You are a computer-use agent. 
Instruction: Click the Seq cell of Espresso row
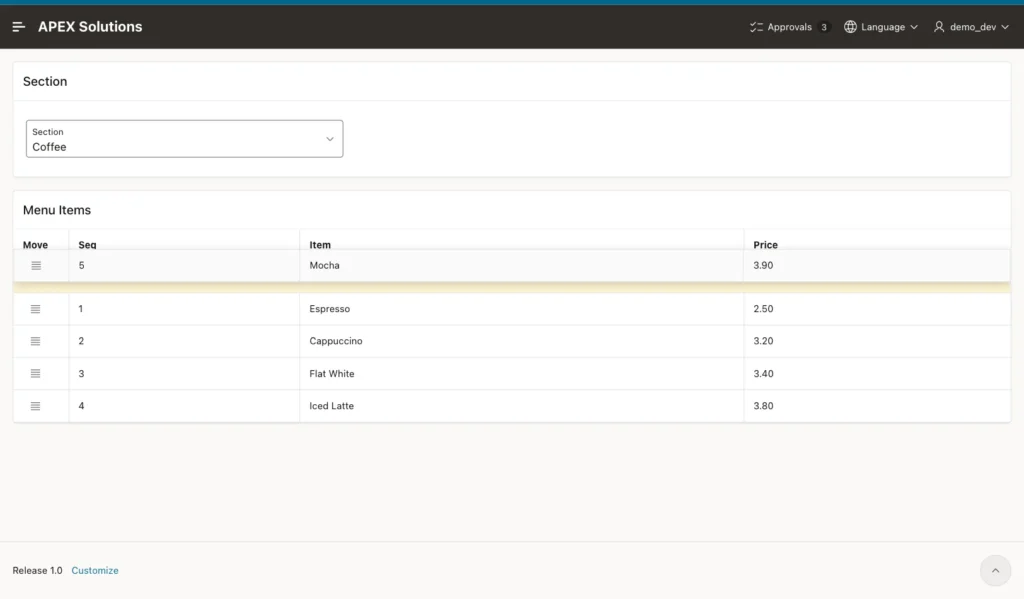click(x=184, y=309)
